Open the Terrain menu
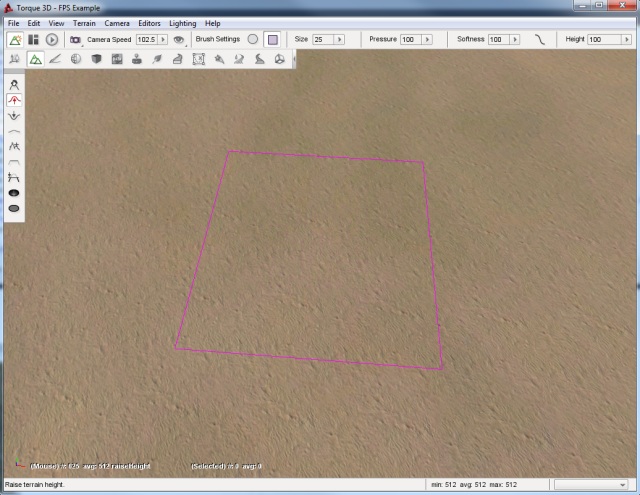The width and height of the screenshot is (640, 495). [x=84, y=22]
